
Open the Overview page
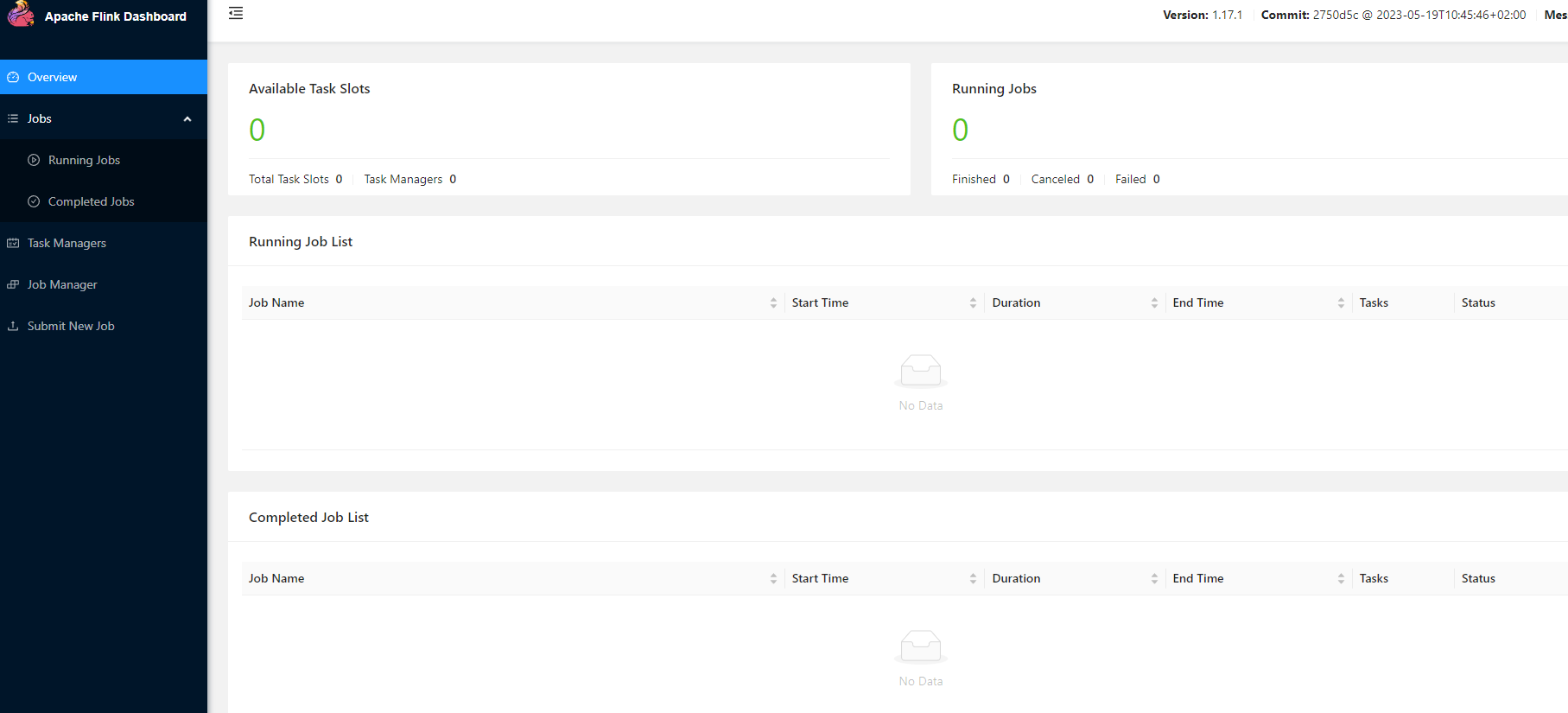tap(104, 77)
